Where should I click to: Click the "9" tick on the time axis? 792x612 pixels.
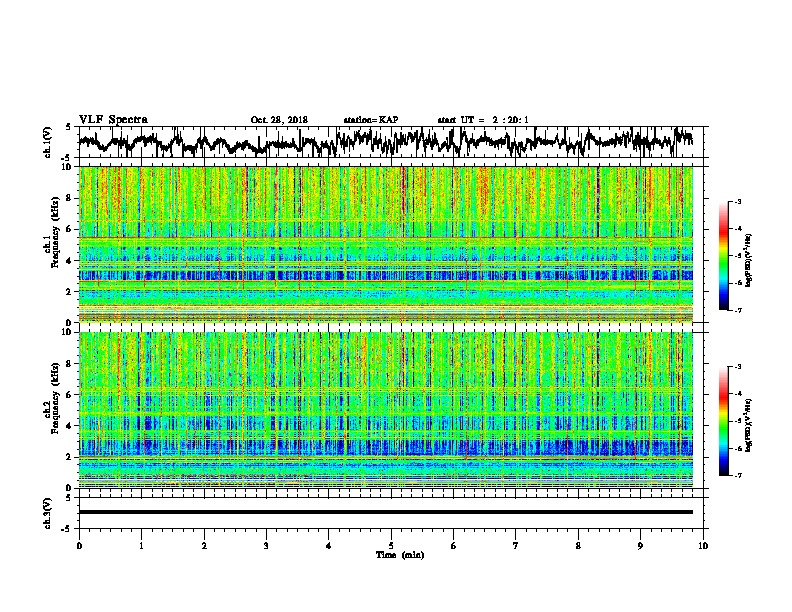640,546
